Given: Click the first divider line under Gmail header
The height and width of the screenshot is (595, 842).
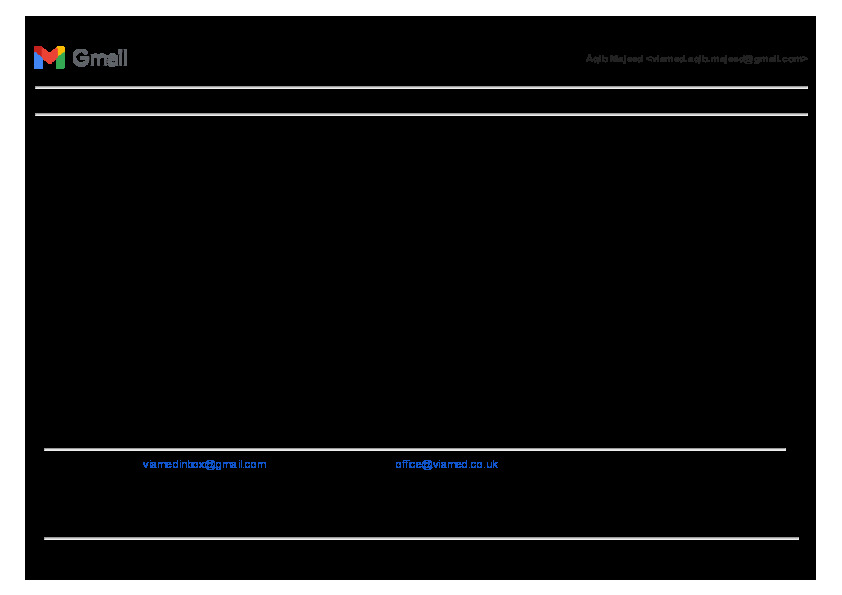Looking at the screenshot, I should point(420,88).
